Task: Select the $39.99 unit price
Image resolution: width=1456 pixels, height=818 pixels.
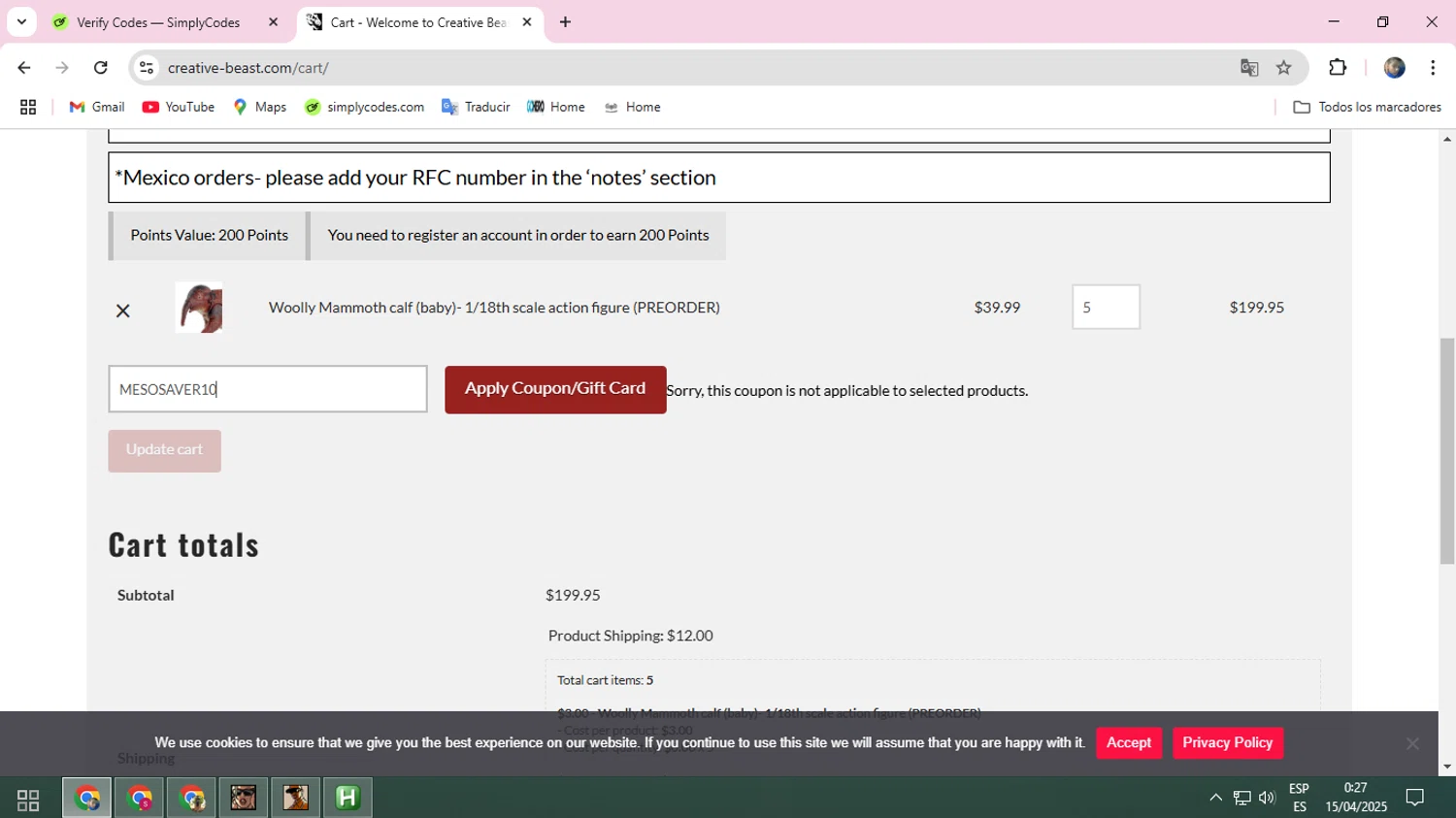Action: click(x=997, y=308)
